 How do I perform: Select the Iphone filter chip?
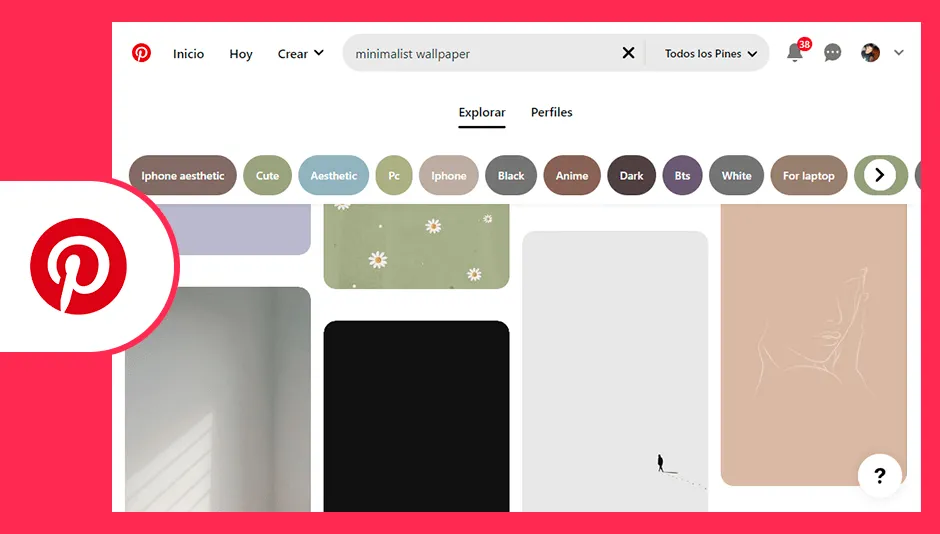[x=448, y=176]
